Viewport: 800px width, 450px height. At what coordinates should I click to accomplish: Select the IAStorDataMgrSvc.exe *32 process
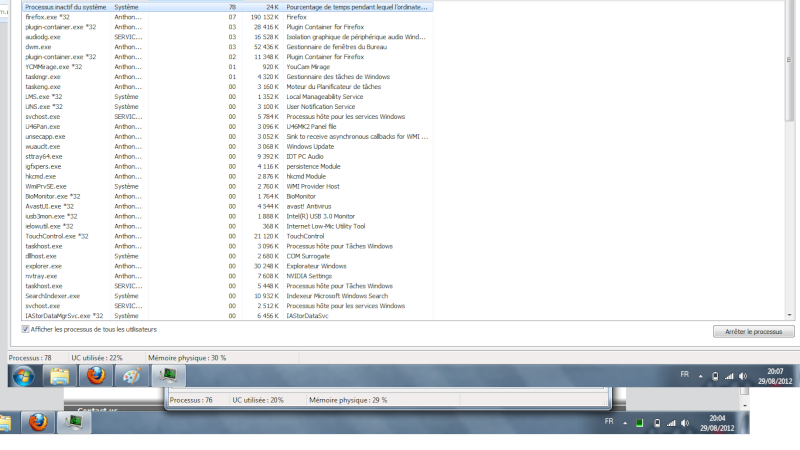[x=228, y=316]
